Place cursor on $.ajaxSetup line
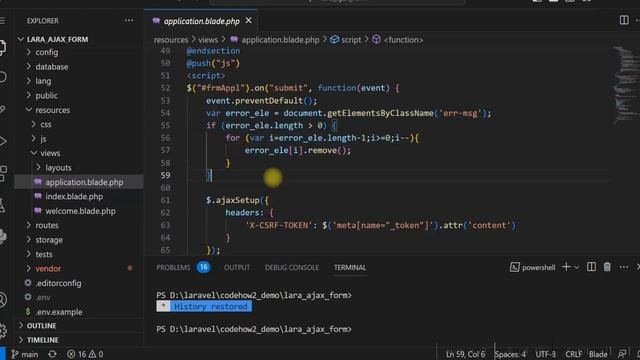 [x=237, y=200]
